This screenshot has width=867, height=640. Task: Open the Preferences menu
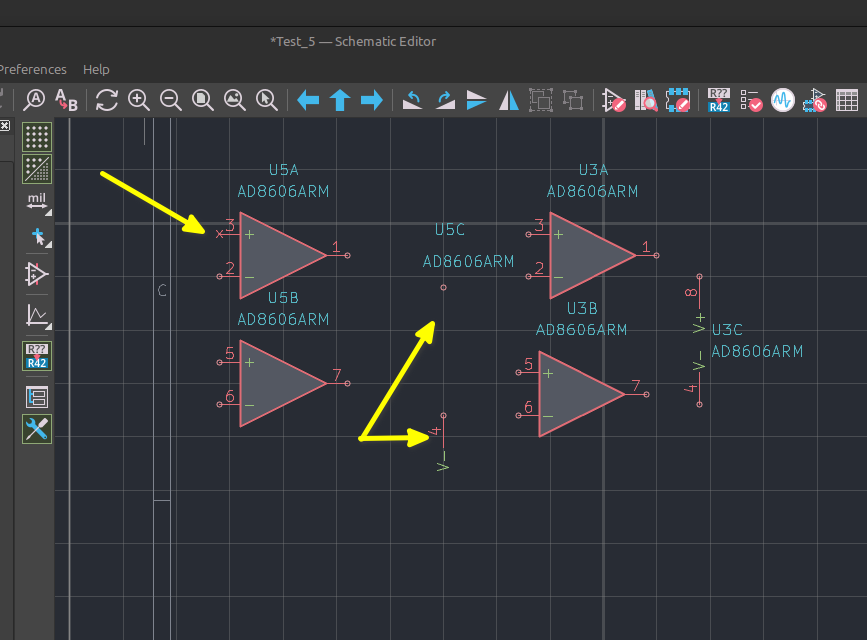point(32,70)
